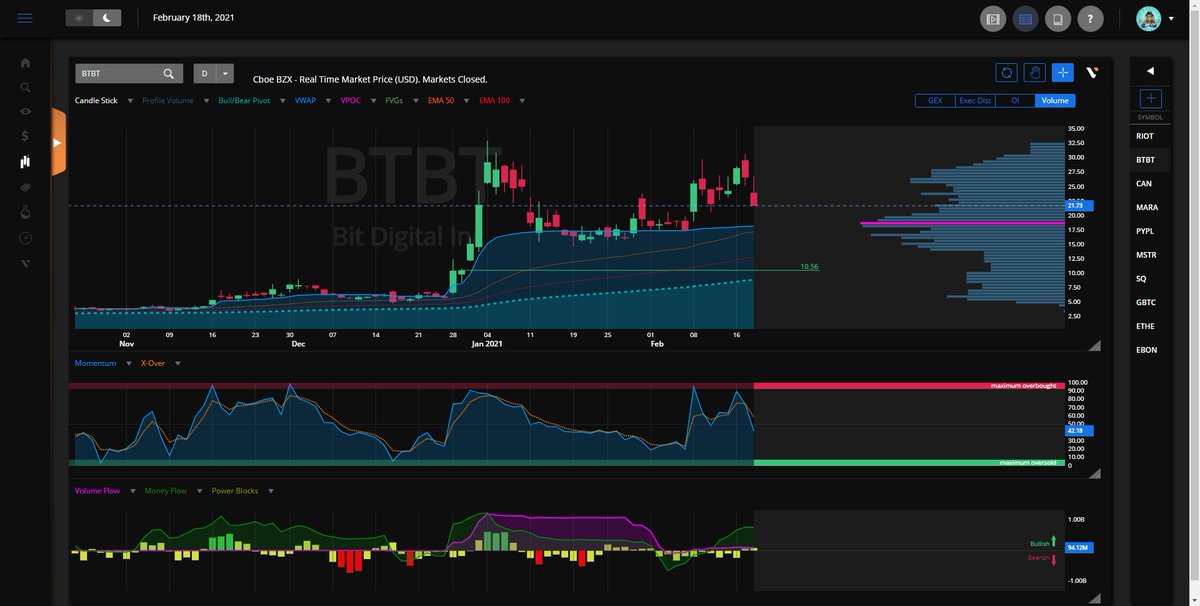Switch to Exec Dist tab
The image size is (1200, 606).
pyautogui.click(x=975, y=100)
